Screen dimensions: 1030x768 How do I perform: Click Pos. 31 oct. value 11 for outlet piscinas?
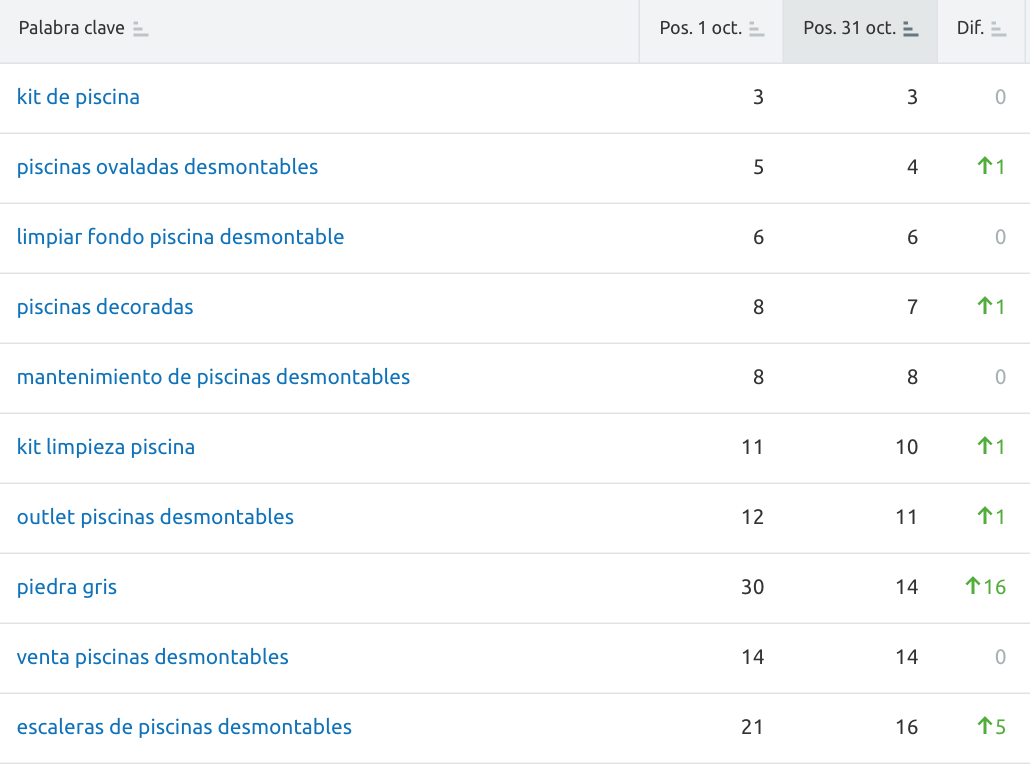907,517
